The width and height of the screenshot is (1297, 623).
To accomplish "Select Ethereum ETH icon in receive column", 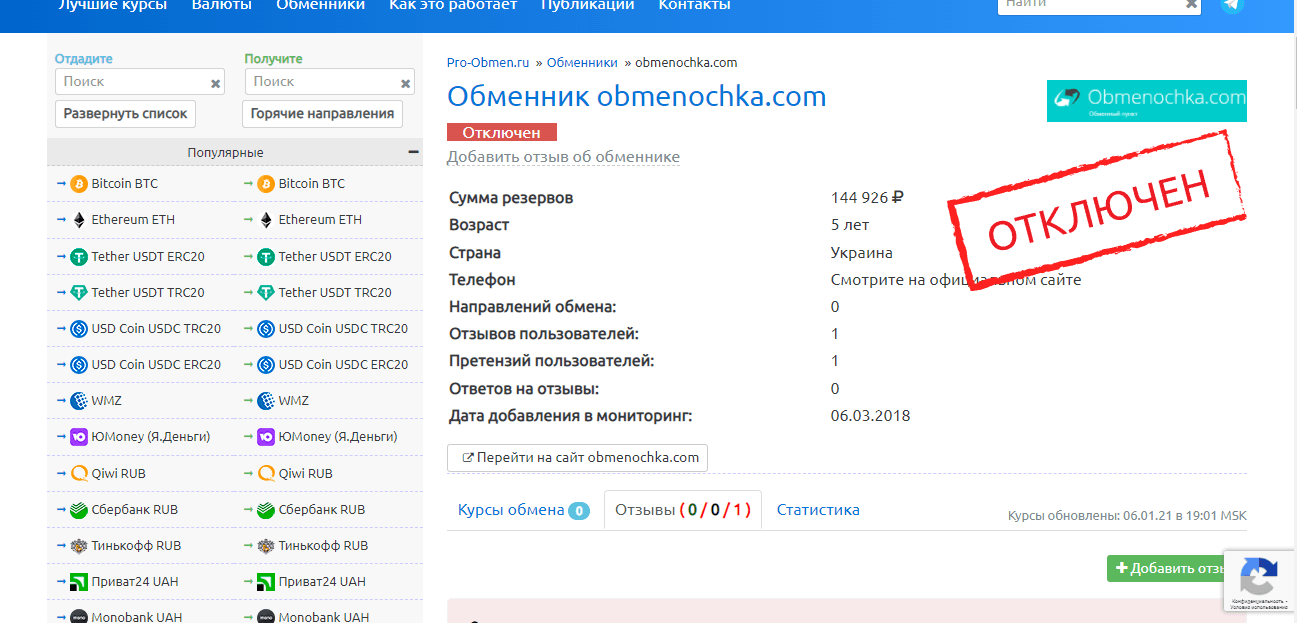I will pos(266,220).
